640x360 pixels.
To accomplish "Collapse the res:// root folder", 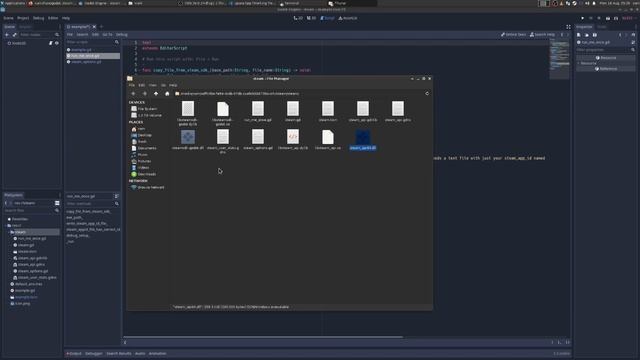I will (x=6, y=225).
